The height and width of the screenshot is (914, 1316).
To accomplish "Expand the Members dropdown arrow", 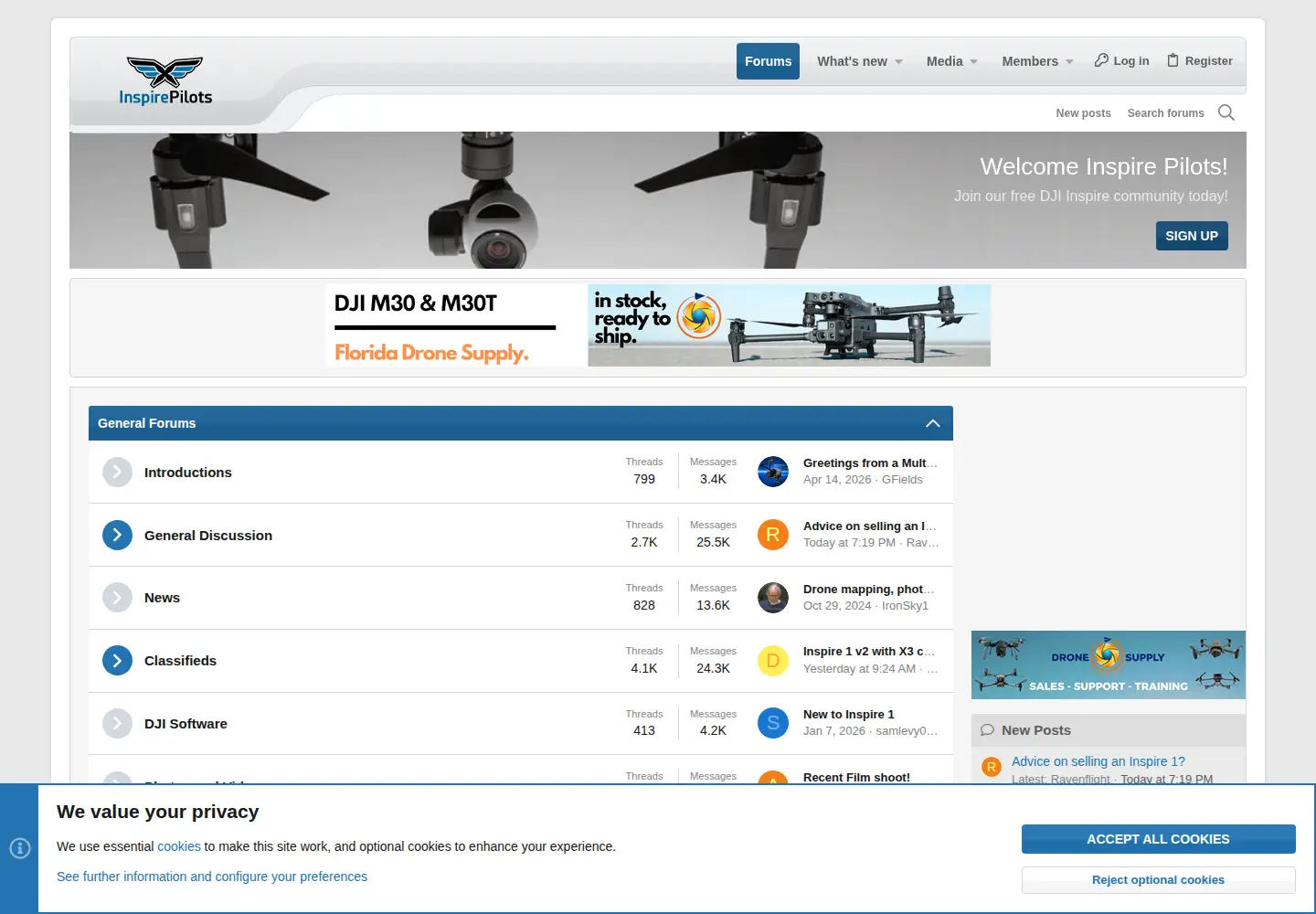I will [x=1069, y=62].
